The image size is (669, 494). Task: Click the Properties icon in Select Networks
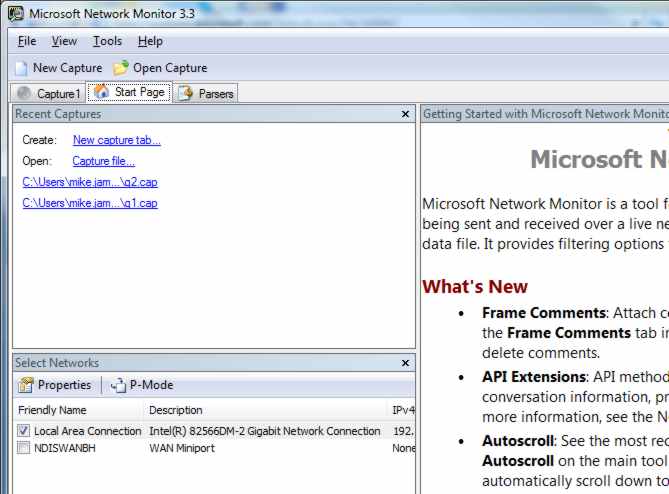26,385
